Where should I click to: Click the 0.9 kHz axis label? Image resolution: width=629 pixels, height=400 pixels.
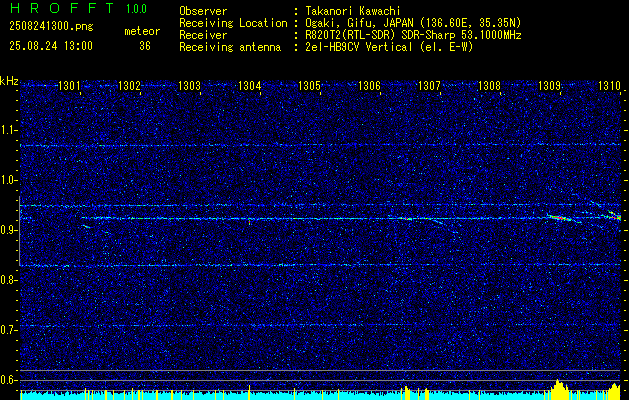[x=9, y=230]
